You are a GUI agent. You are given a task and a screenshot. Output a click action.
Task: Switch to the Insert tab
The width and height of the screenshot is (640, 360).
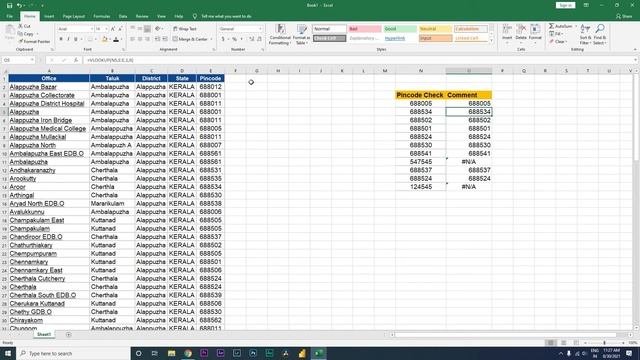pyautogui.click(x=49, y=16)
